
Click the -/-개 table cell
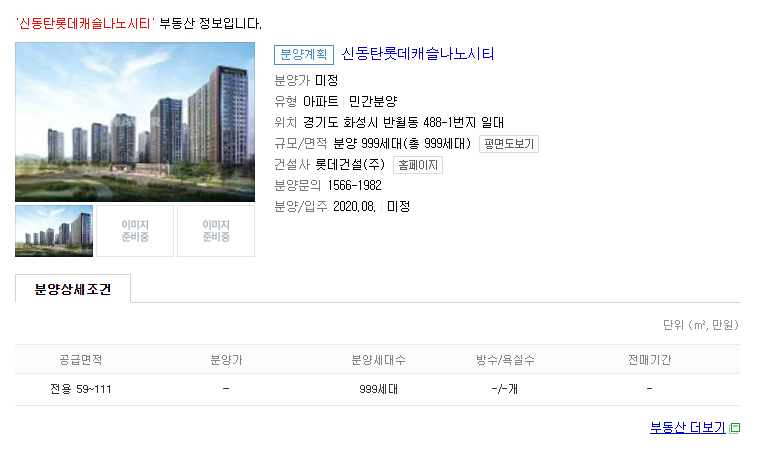pyautogui.click(x=505, y=389)
